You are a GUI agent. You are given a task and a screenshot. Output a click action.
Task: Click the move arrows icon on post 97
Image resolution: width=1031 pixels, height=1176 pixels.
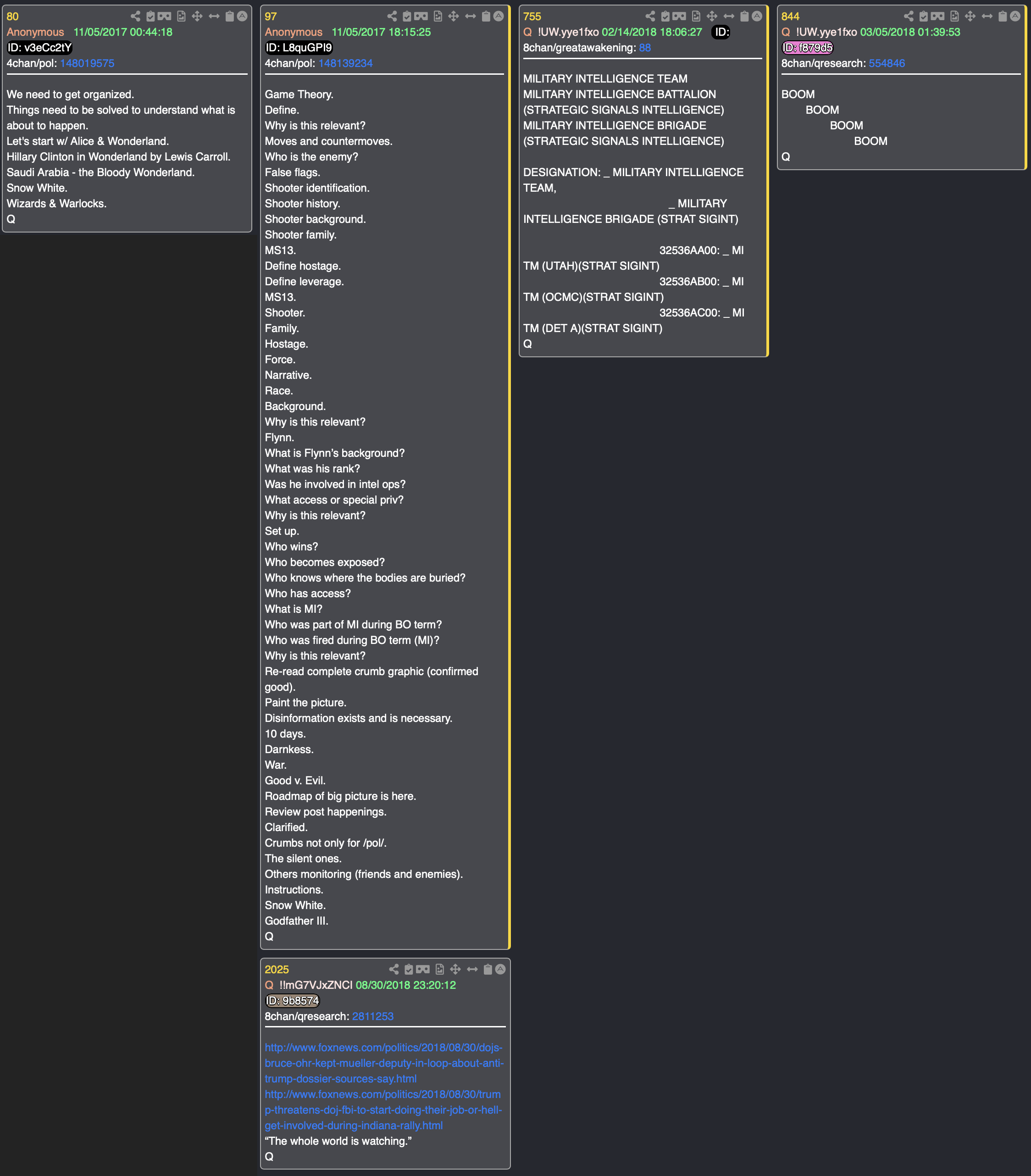tap(454, 16)
